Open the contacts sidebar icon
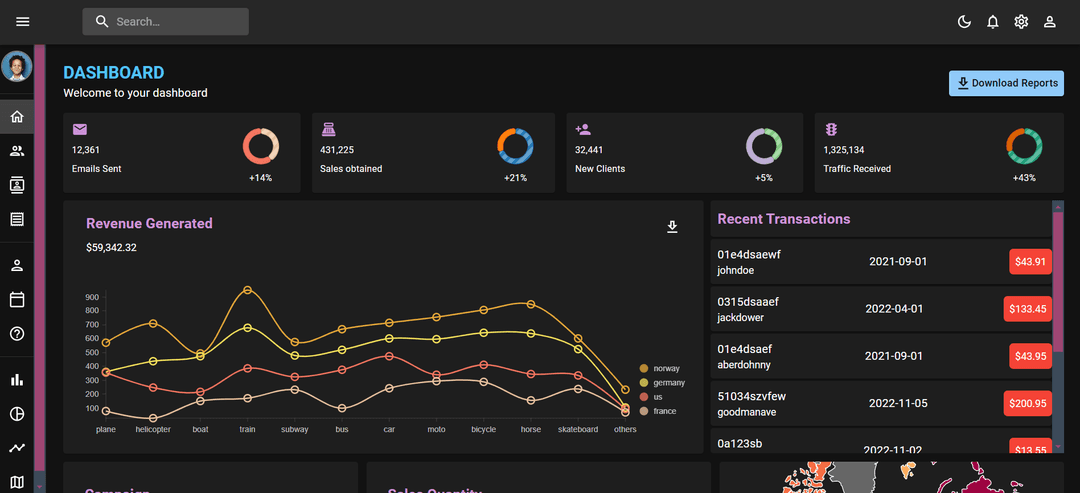Image resolution: width=1080 pixels, height=493 pixels. pos(17,185)
